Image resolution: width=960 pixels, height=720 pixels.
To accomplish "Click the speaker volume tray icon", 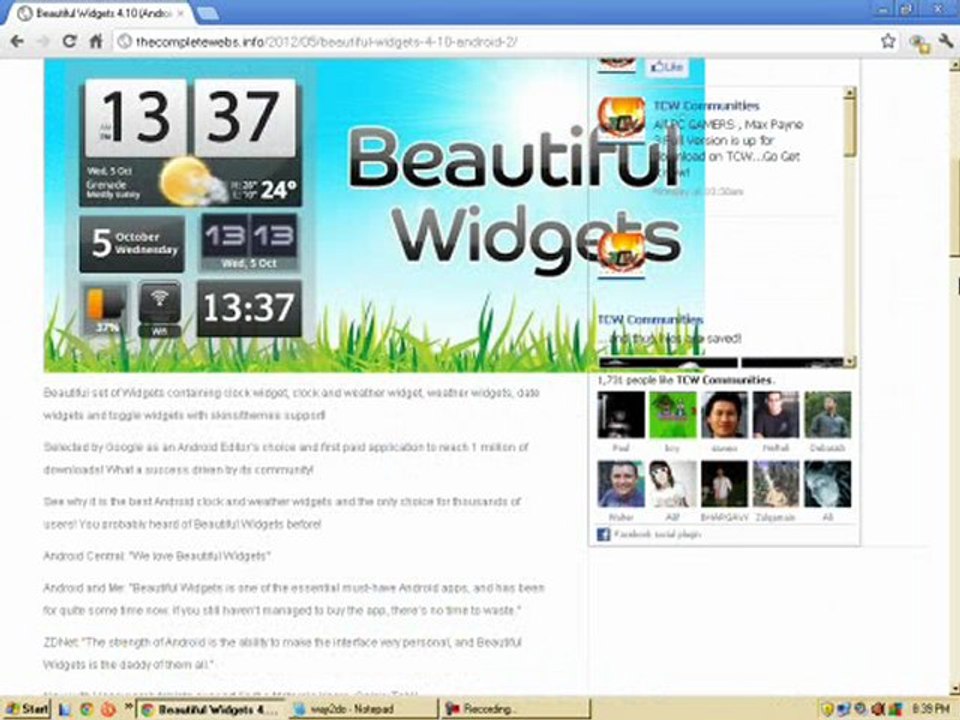I will (x=878, y=710).
